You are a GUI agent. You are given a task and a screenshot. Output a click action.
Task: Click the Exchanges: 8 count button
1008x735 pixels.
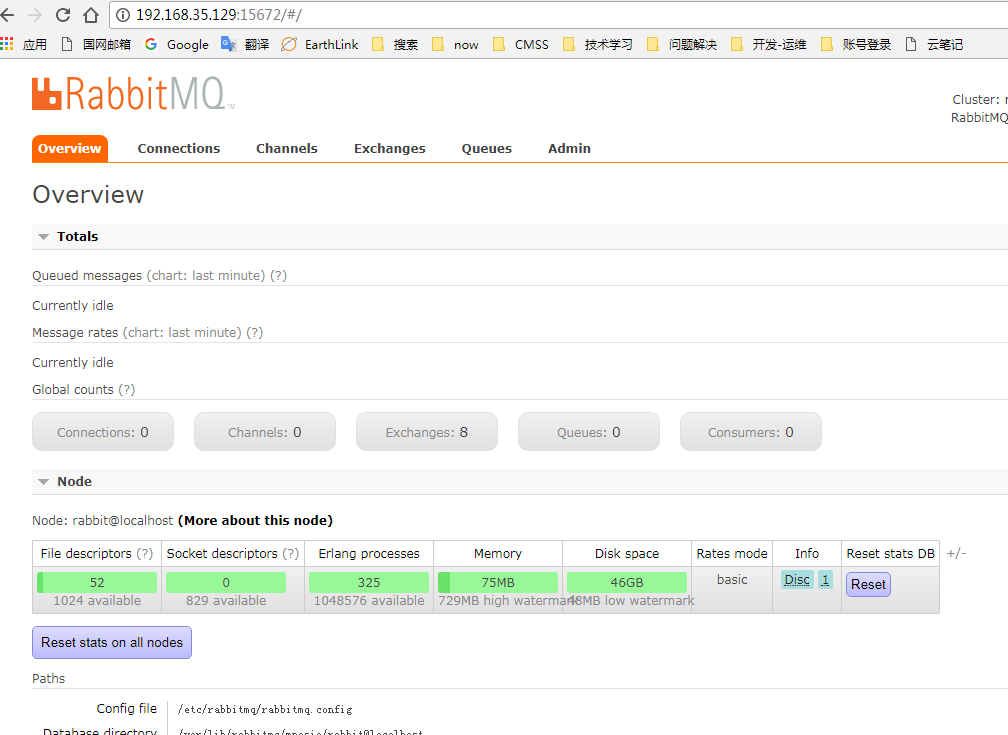point(427,432)
